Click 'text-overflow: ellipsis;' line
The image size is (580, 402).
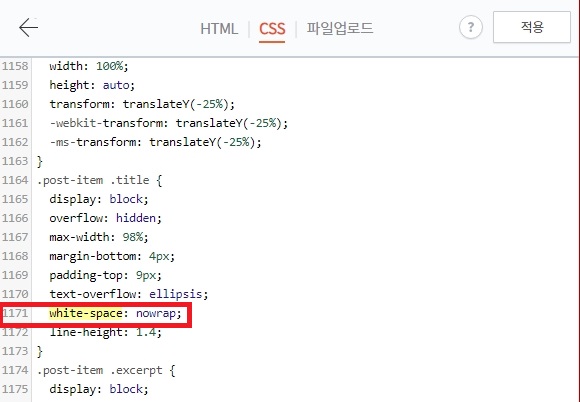(x=129, y=294)
